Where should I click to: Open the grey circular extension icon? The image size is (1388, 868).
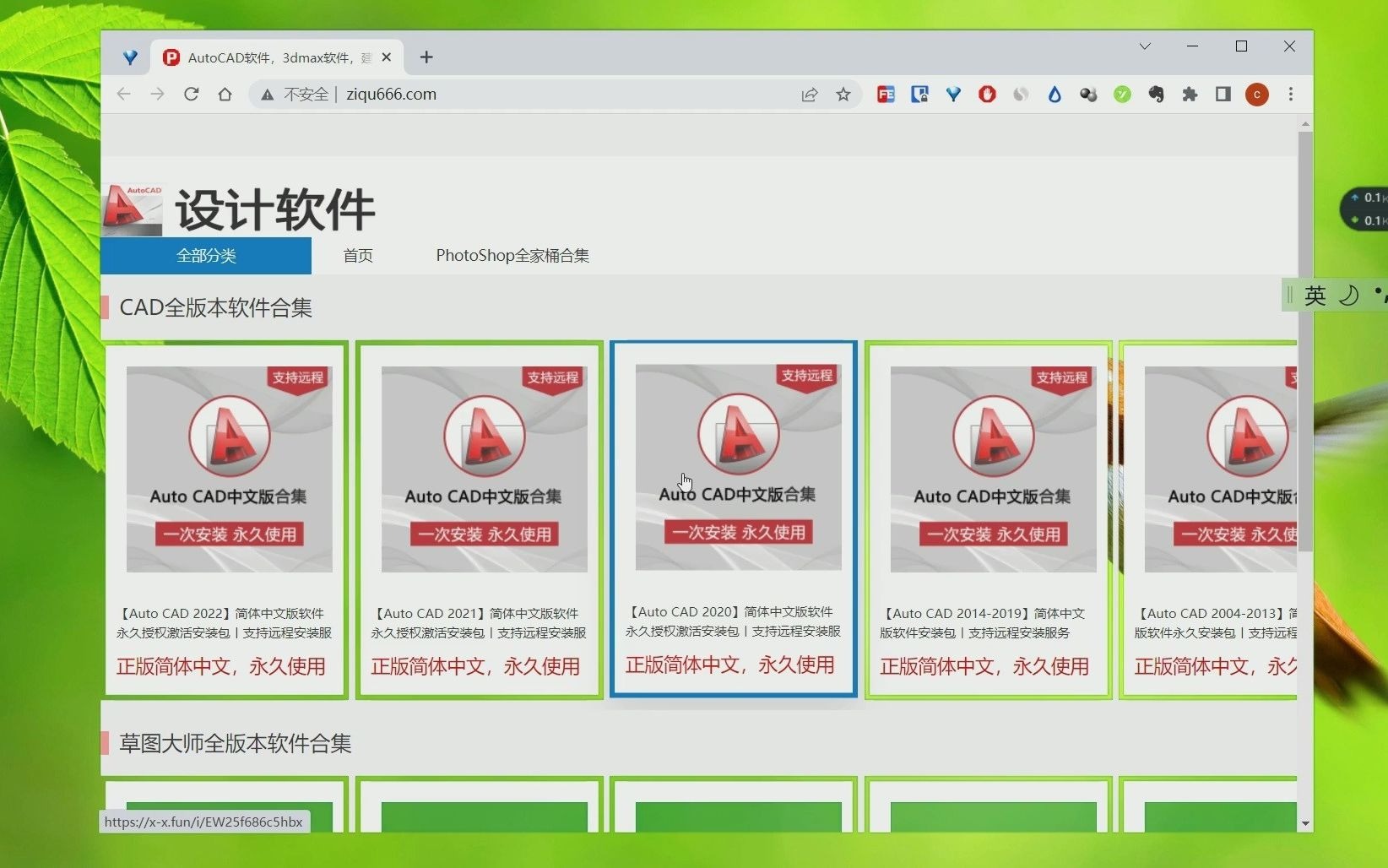pos(1021,95)
